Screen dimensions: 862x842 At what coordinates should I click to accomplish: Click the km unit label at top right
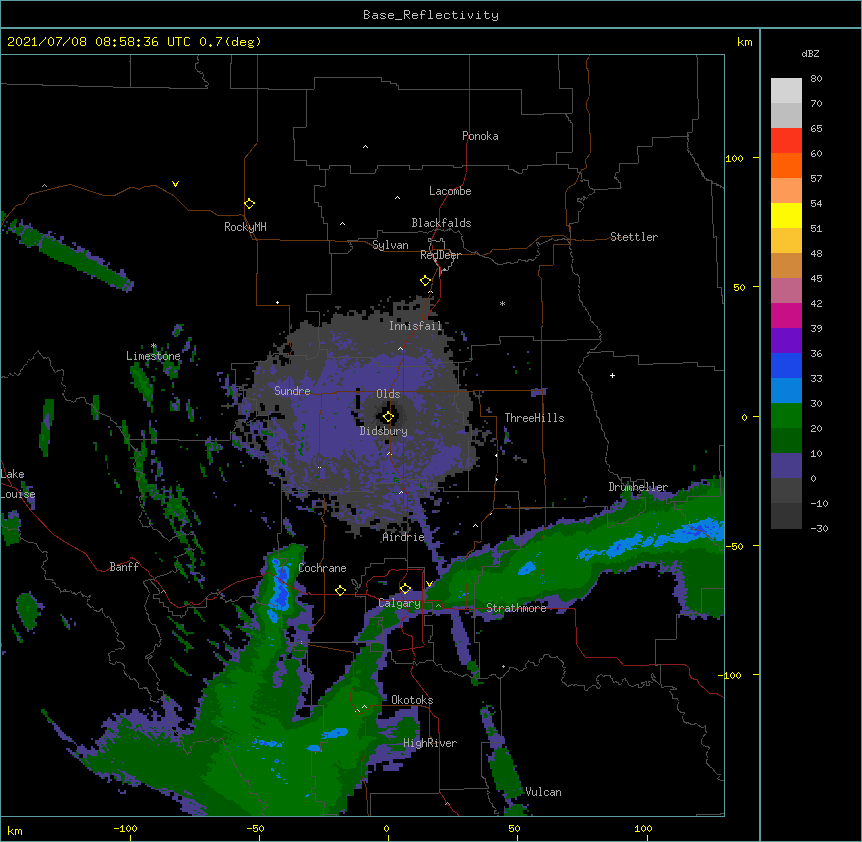tap(745, 42)
